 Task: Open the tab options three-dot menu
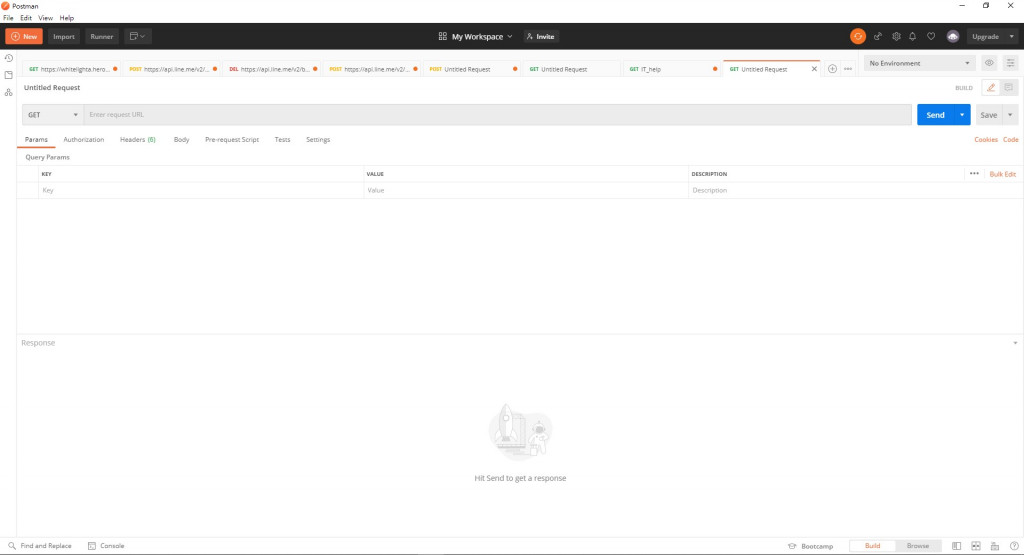848,69
